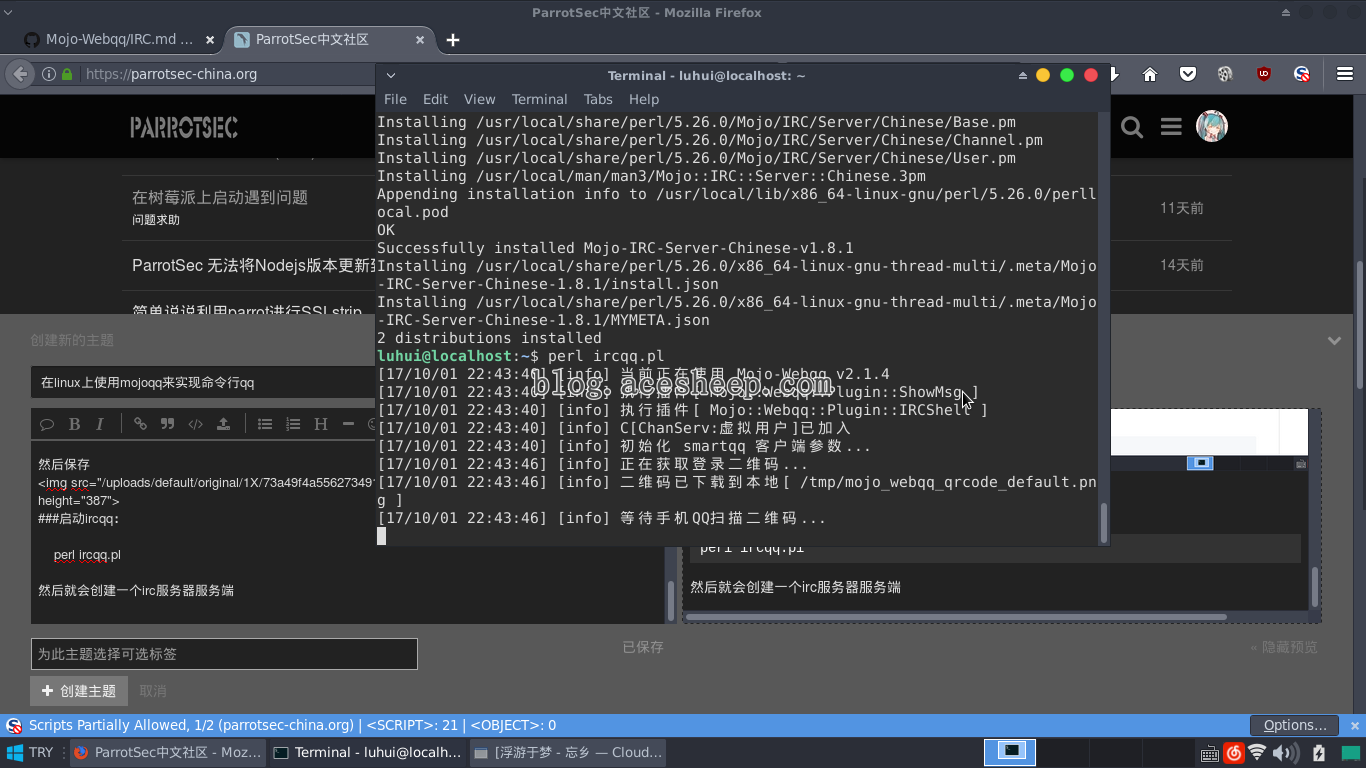Open the Tabs menu in Terminal
Viewport: 1366px width, 768px height.
[x=598, y=99]
